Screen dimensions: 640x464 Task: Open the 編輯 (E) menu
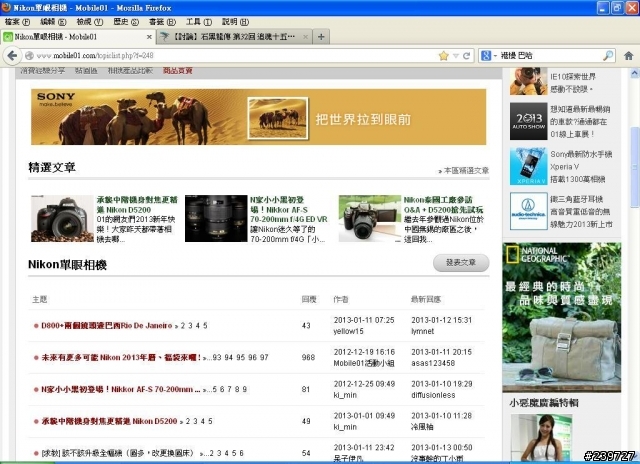pyautogui.click(x=53, y=22)
